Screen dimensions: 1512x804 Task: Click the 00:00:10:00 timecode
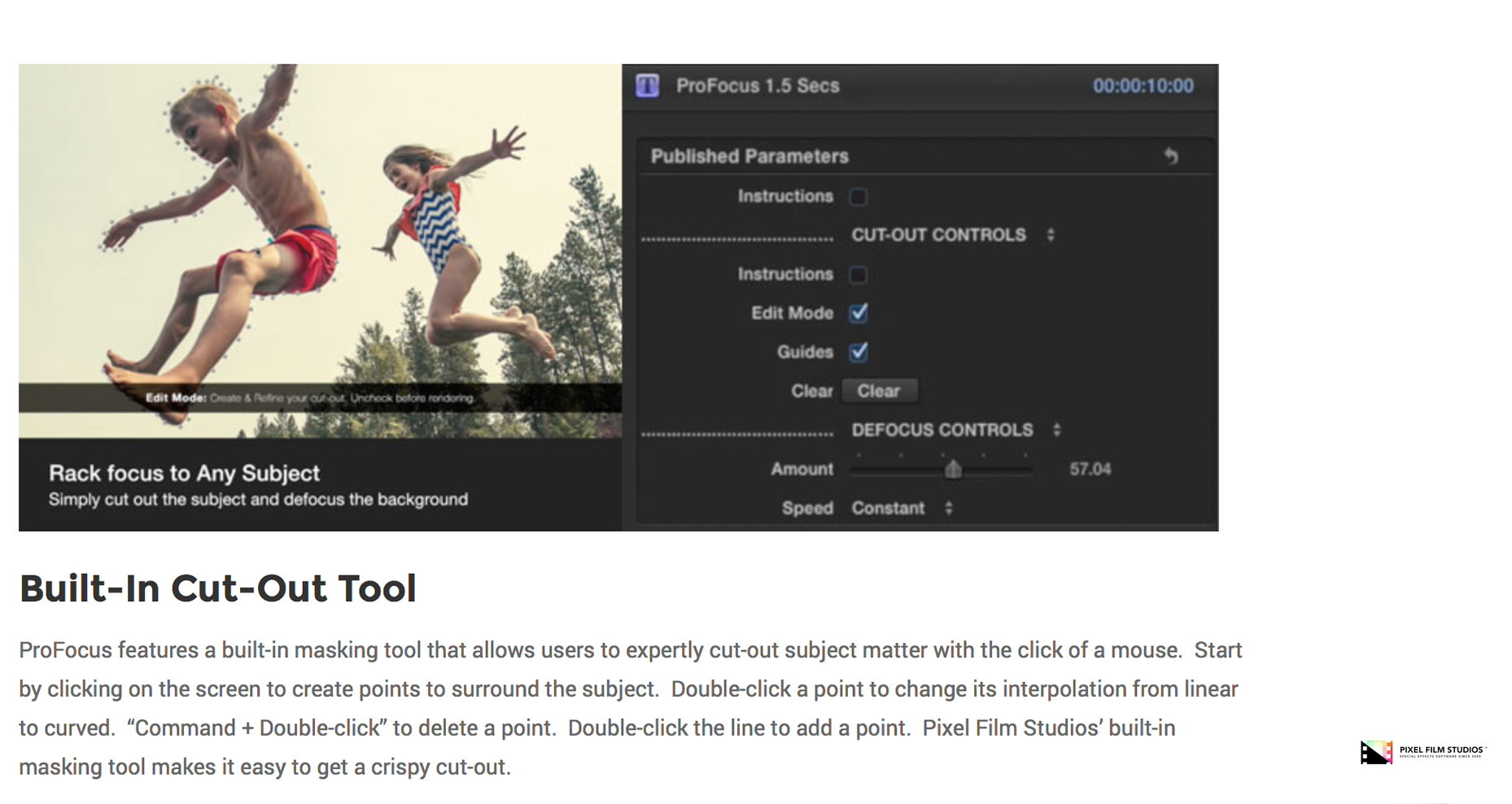tap(1143, 86)
